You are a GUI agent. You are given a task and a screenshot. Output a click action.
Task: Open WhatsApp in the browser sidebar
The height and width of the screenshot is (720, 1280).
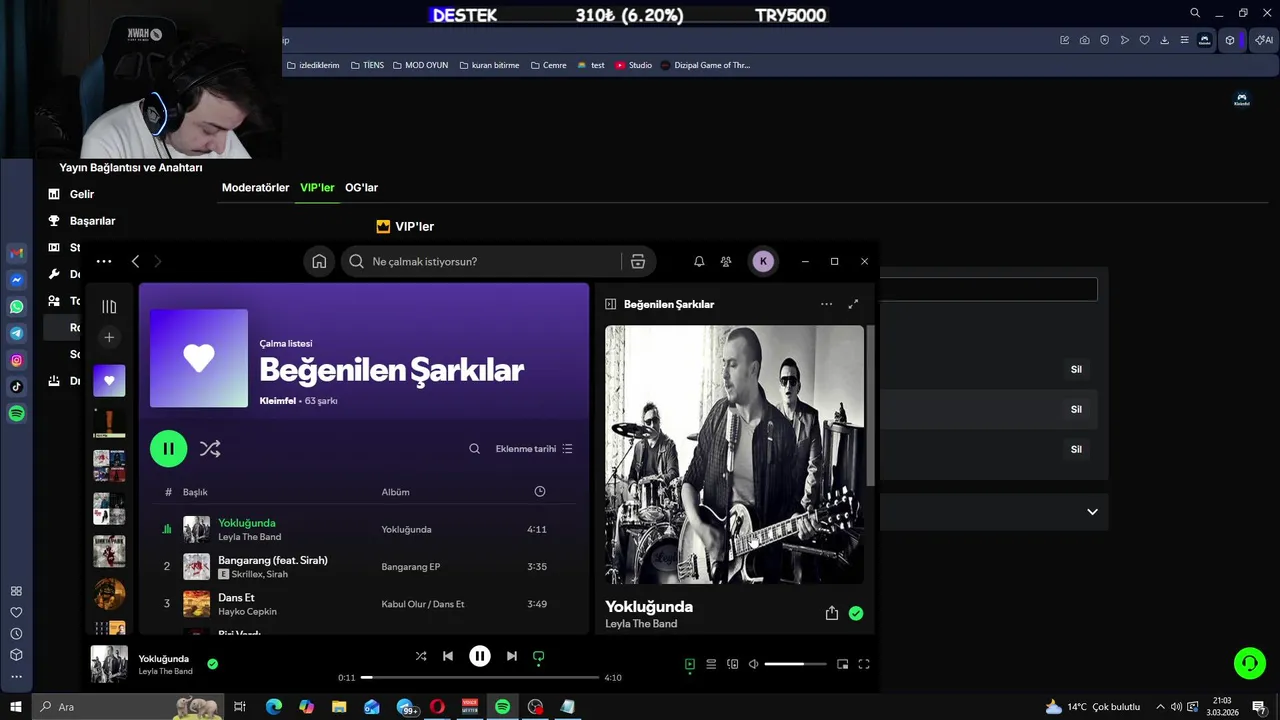click(17, 307)
